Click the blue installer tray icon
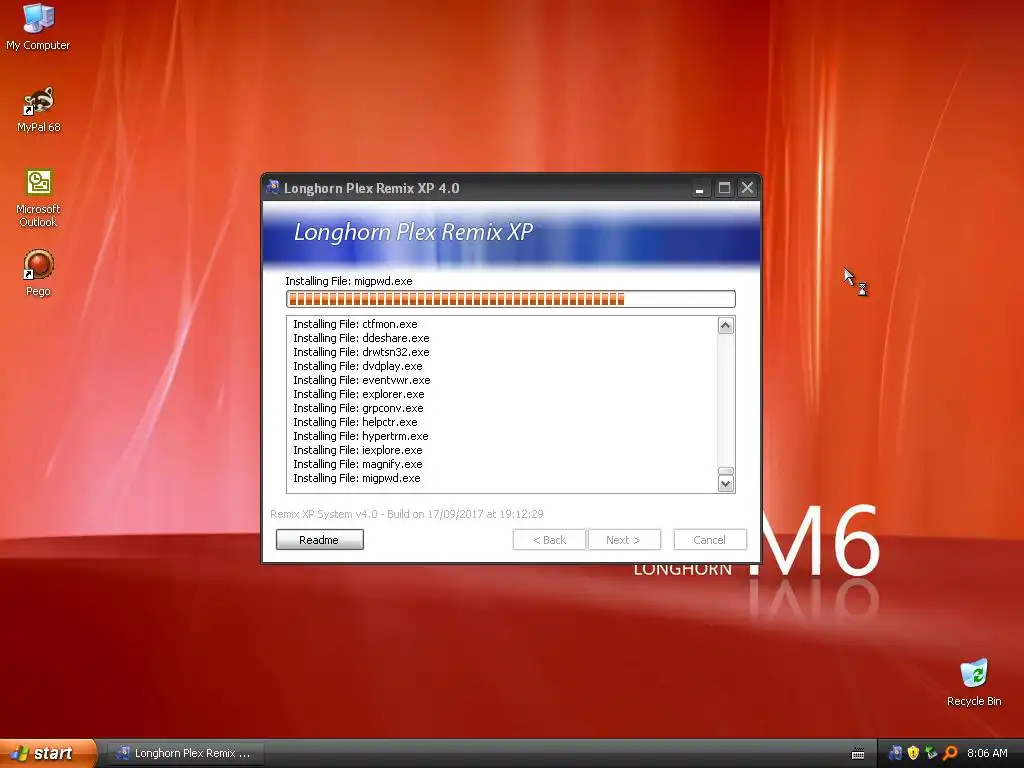Viewport: 1024px width, 768px height. [895, 753]
